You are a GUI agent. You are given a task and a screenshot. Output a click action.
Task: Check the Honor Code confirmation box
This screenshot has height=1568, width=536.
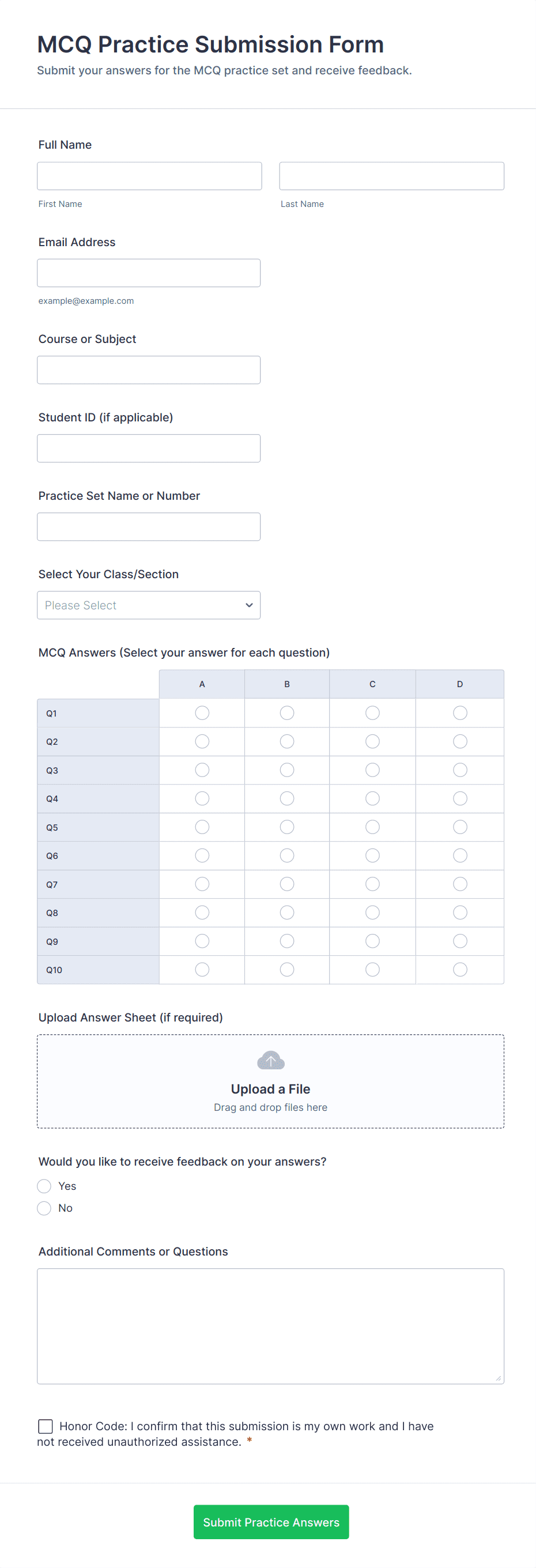coord(46,1426)
